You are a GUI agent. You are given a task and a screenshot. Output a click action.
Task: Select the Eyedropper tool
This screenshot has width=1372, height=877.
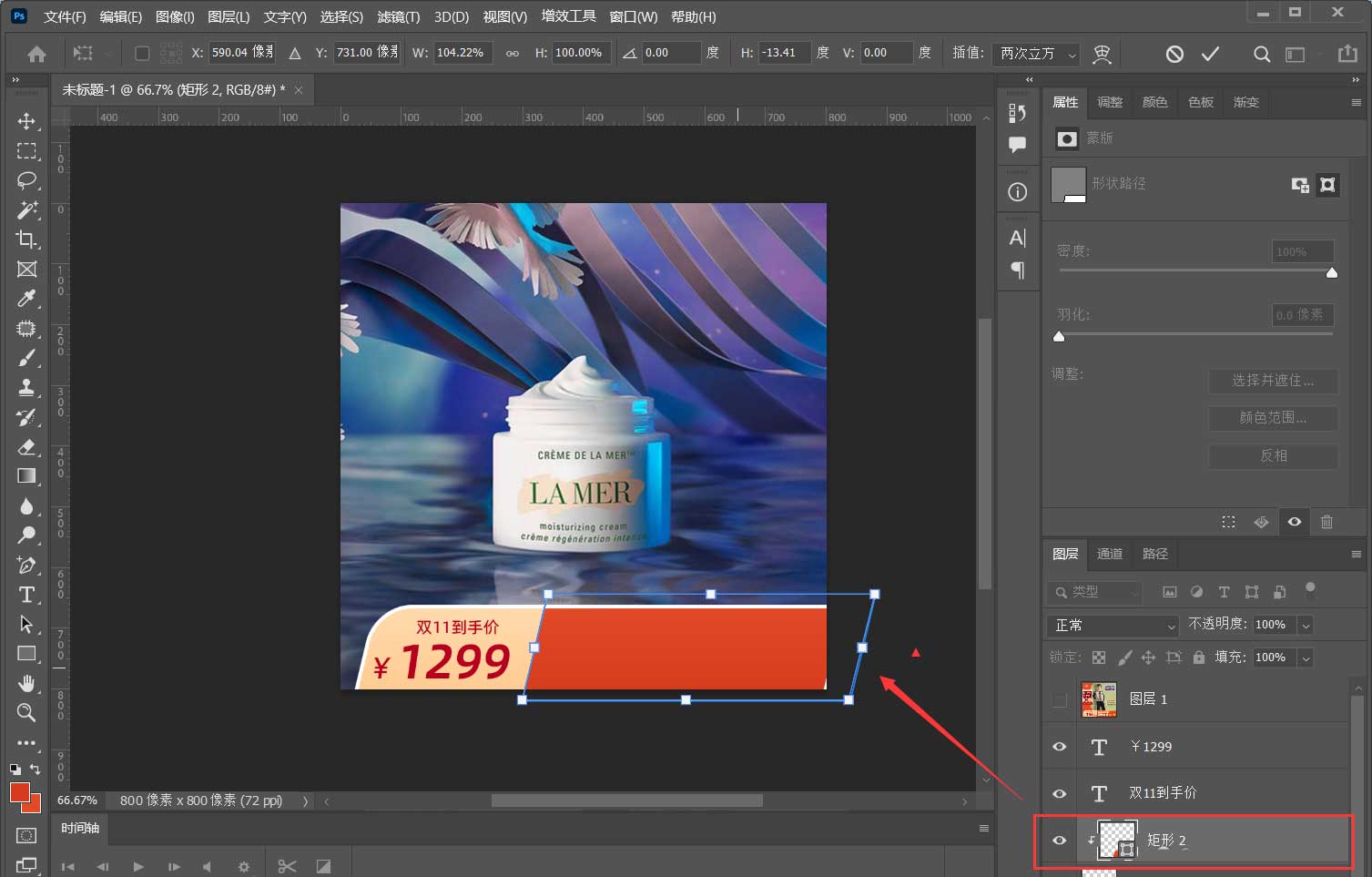click(26, 299)
